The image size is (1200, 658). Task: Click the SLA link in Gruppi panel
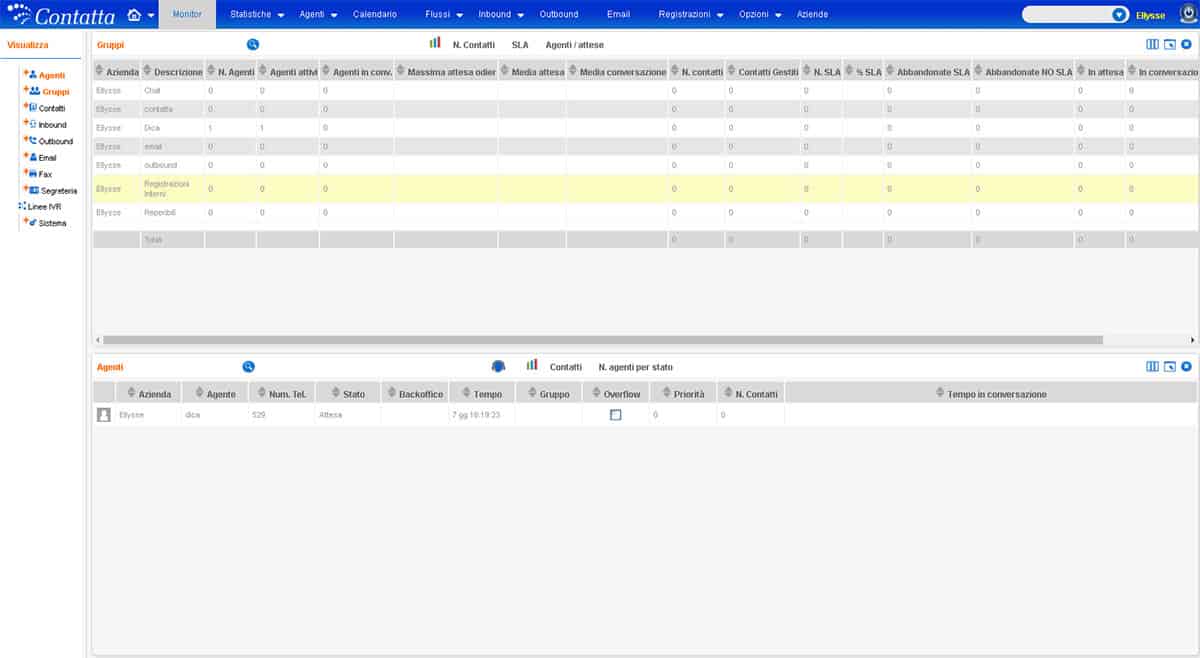click(520, 45)
